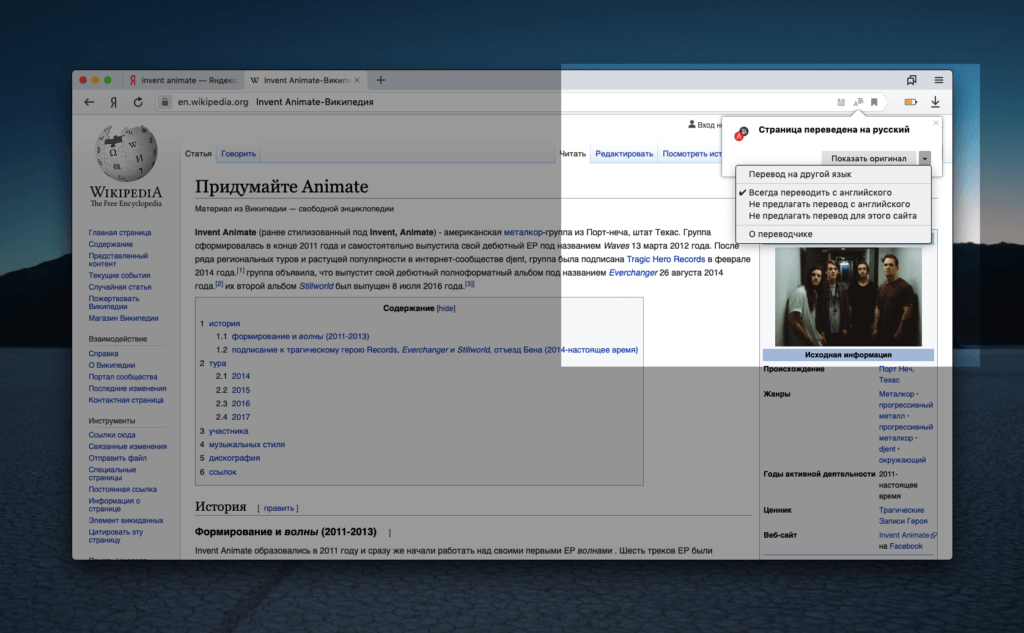Screen dimensions: 1024x633
Task: Jump to contents item 'формирование и волны (2011-2013)'
Action: [300, 336]
